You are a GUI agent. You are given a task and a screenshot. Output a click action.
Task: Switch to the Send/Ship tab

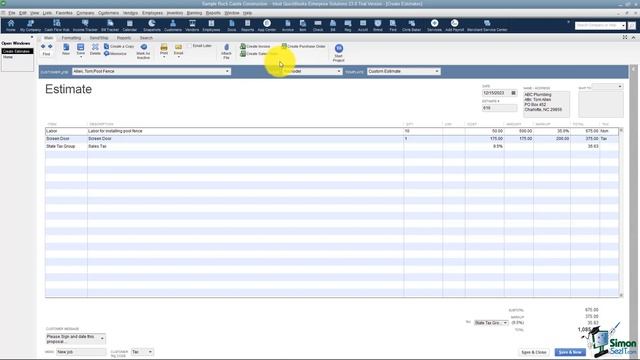(99, 38)
